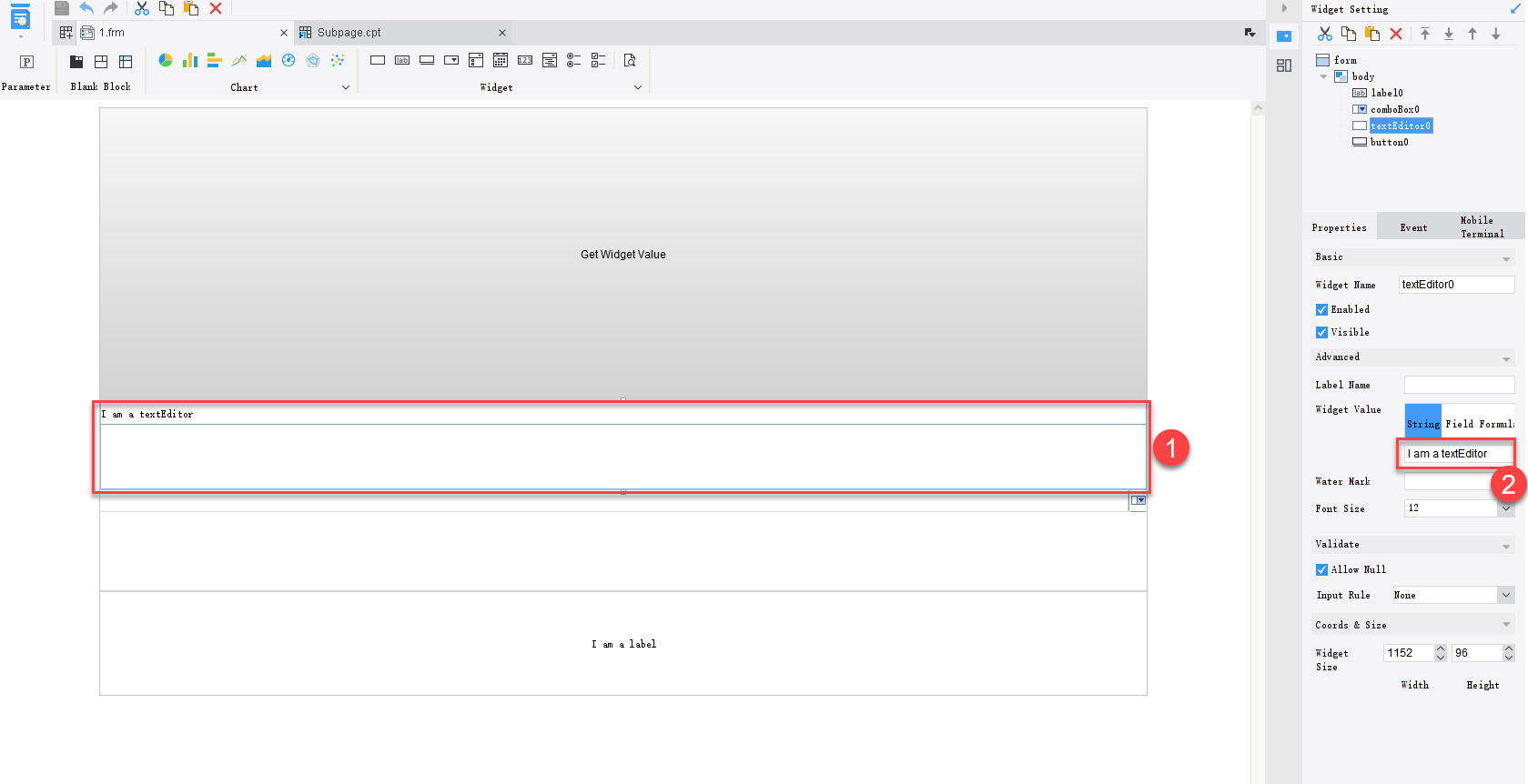1528x784 pixels.
Task: Select button0 in the widget tree
Action: [1389, 142]
